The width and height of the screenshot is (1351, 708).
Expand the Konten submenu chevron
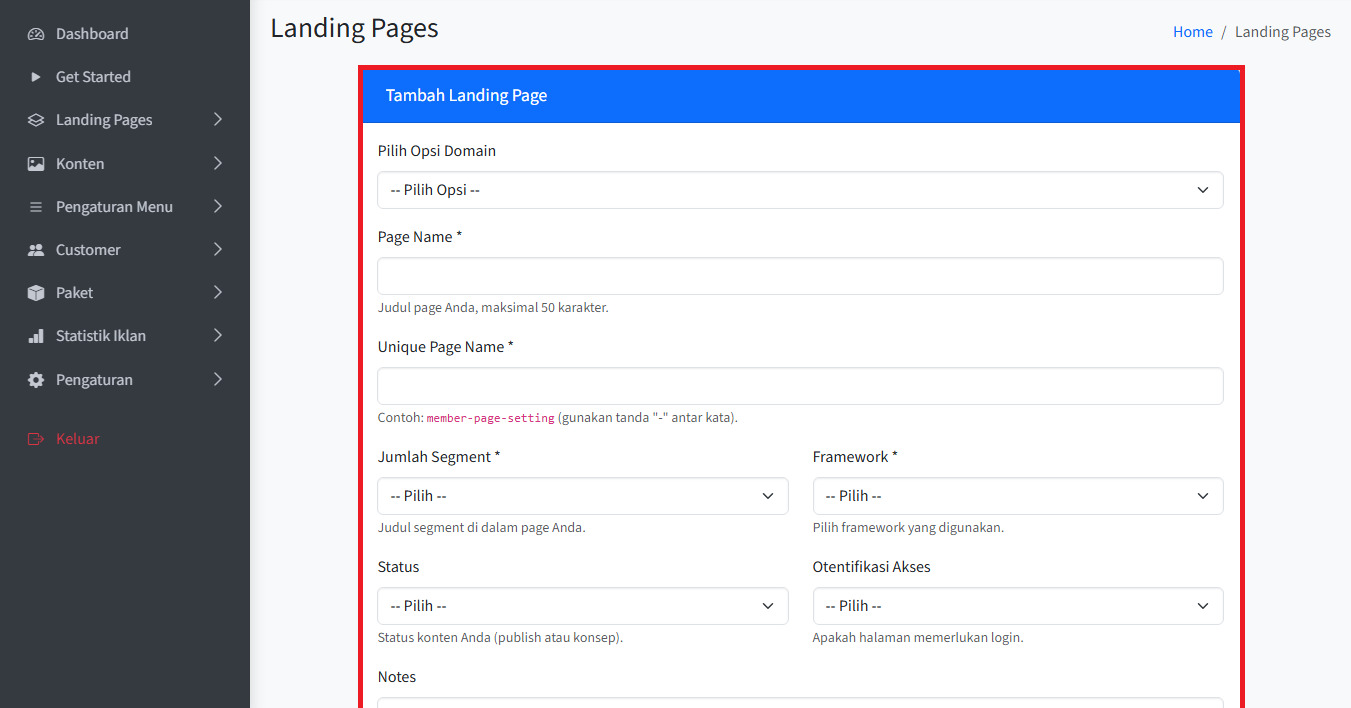[218, 164]
